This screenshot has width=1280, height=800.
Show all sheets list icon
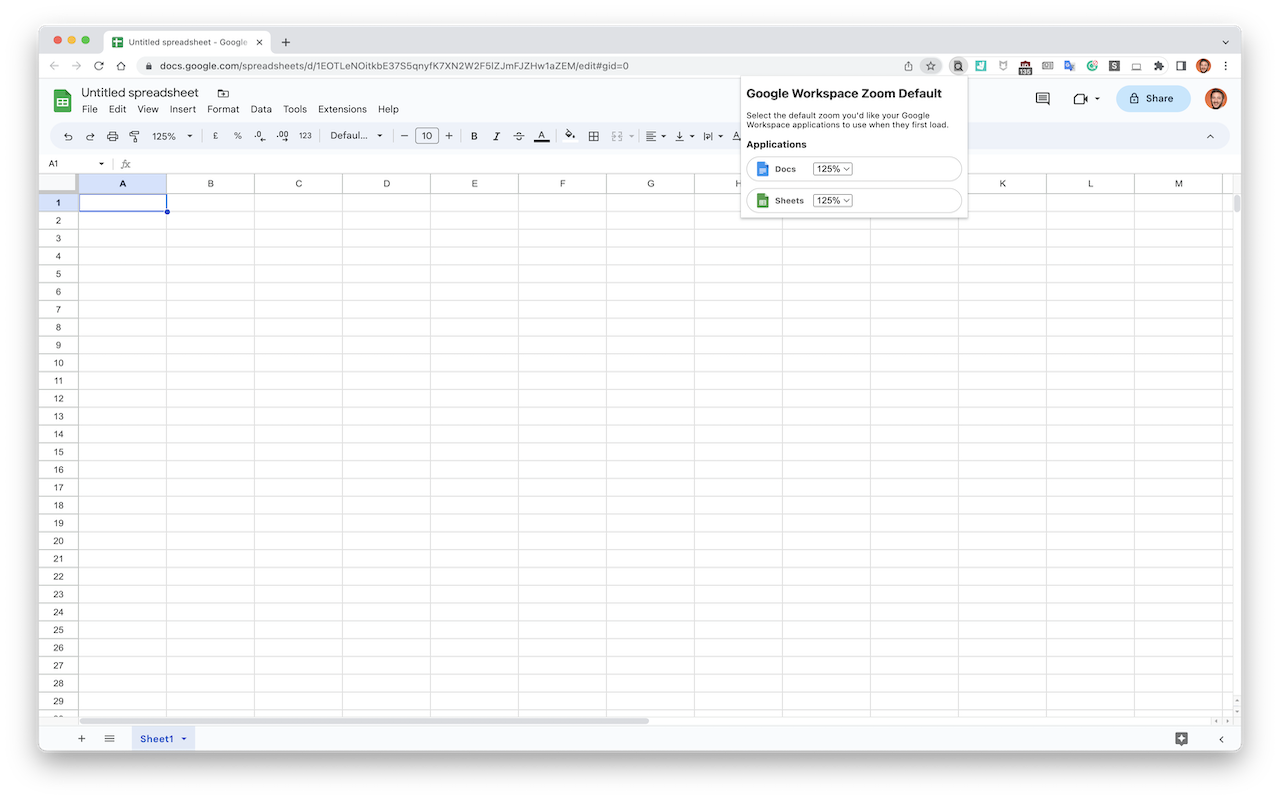[110, 739]
